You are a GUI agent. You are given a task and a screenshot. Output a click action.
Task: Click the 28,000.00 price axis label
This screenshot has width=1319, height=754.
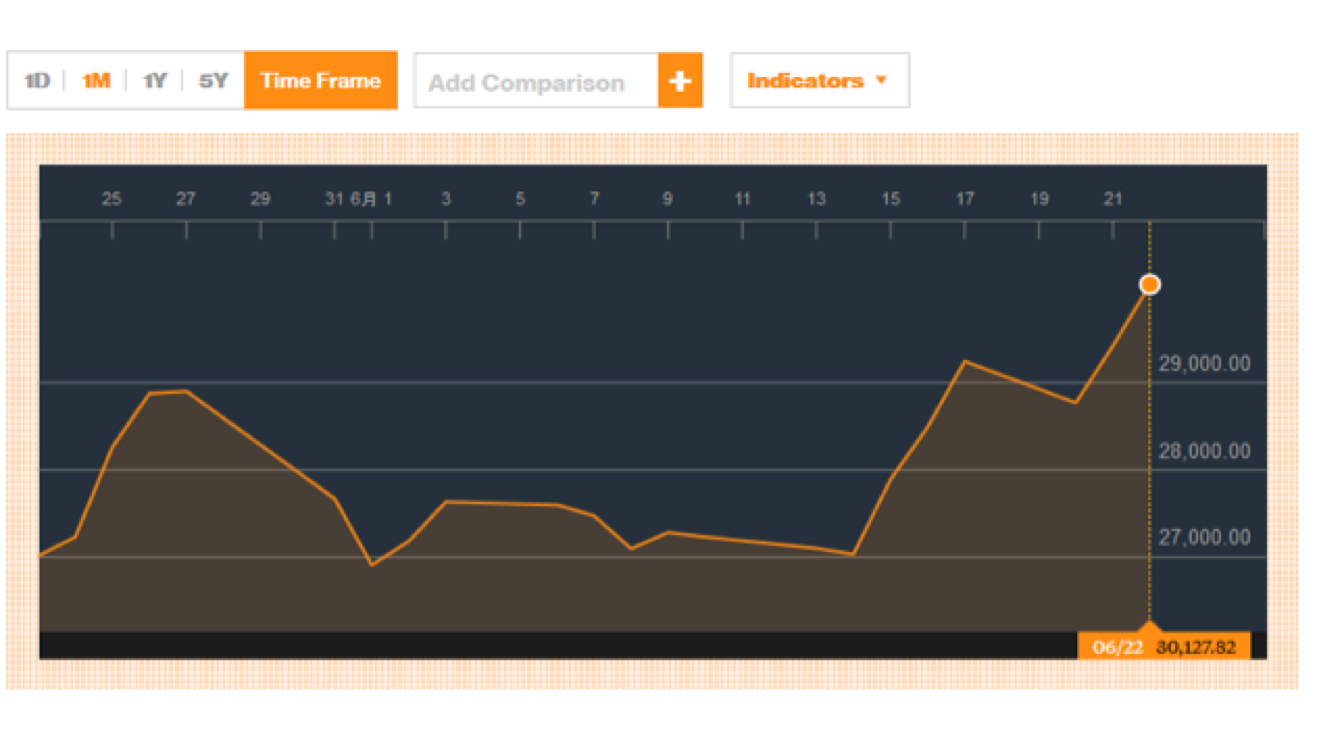tap(1204, 452)
